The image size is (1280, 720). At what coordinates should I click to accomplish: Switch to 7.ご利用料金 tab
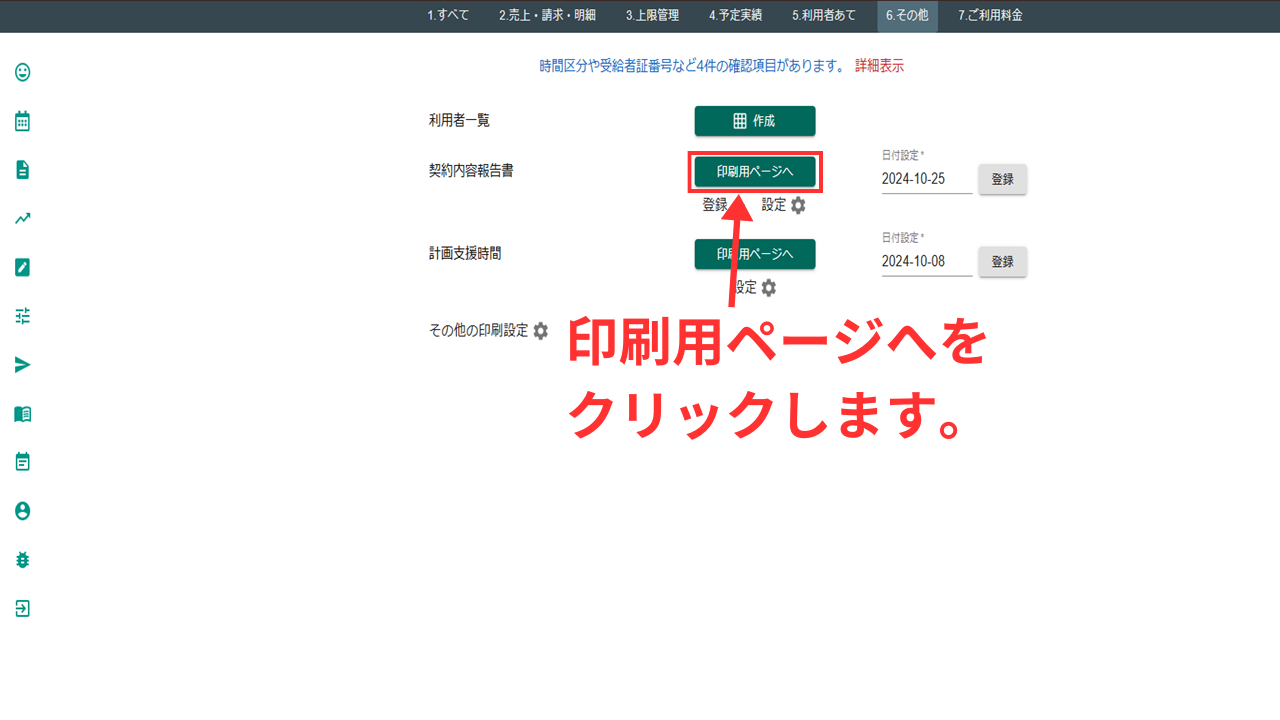[x=990, y=16]
